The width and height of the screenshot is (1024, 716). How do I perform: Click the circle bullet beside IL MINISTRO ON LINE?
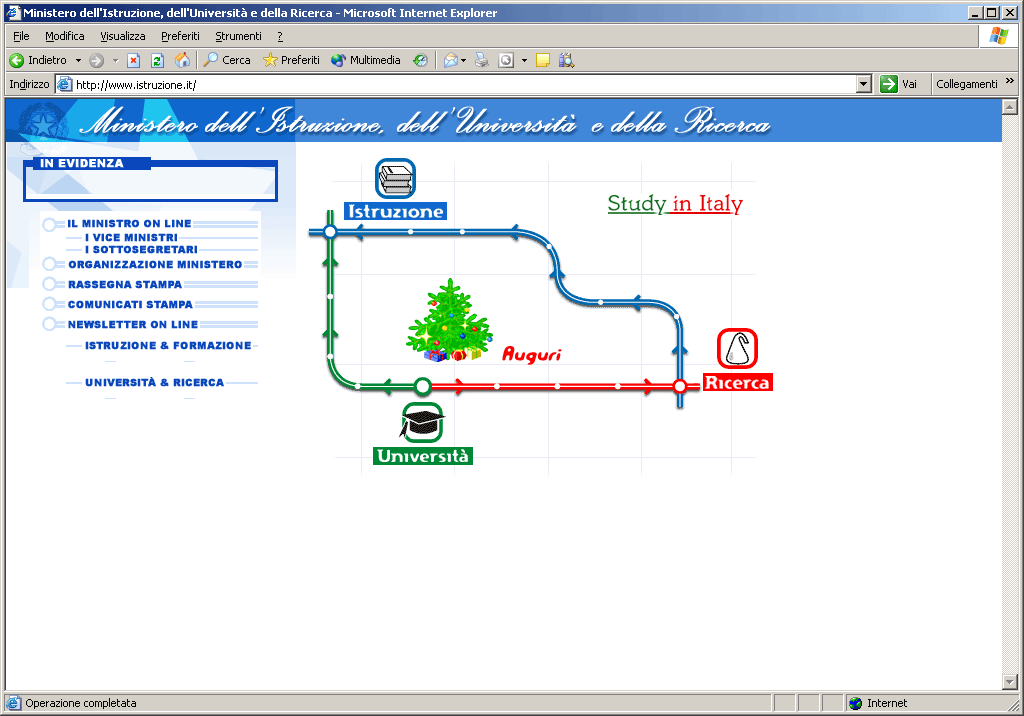pyautogui.click(x=50, y=225)
